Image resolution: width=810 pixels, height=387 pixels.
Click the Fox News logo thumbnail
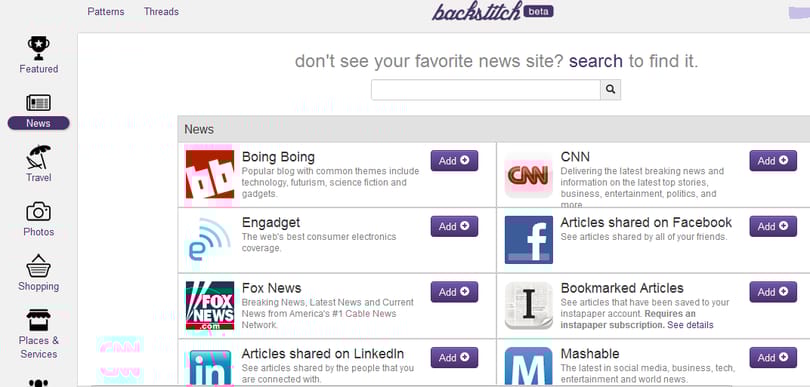click(210, 305)
